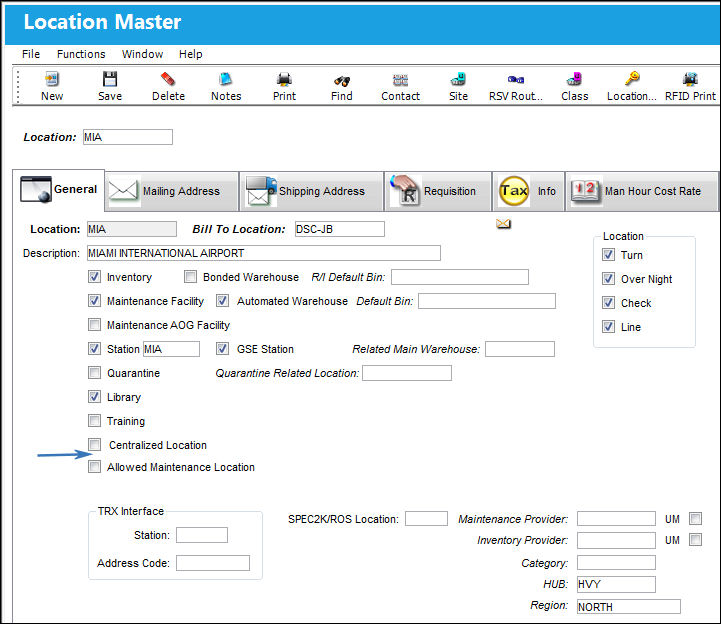Viewport: 721px width, 624px height.
Task: Check Allowed Maintenance Location box
Action: pos(94,467)
